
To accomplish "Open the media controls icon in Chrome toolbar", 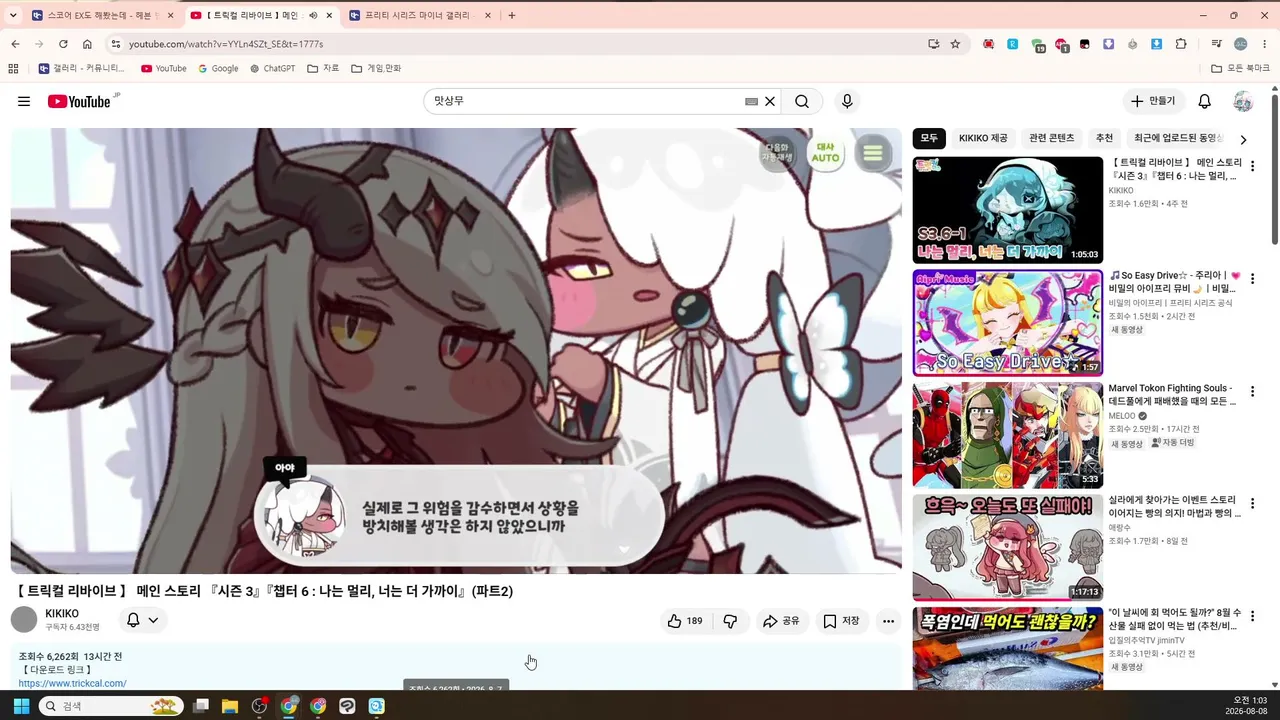I will 1216,44.
